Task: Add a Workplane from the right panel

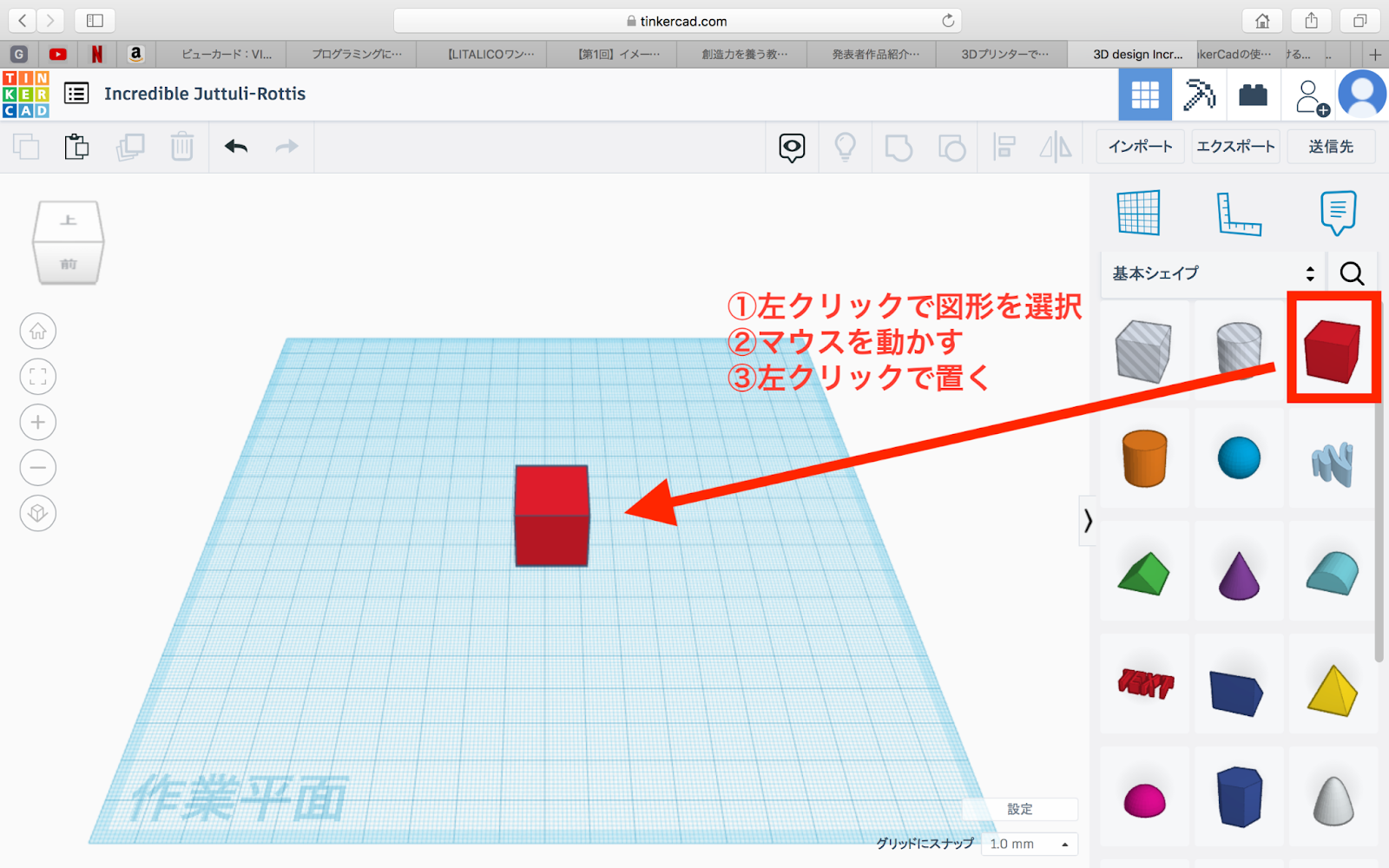Action: coord(1137,211)
